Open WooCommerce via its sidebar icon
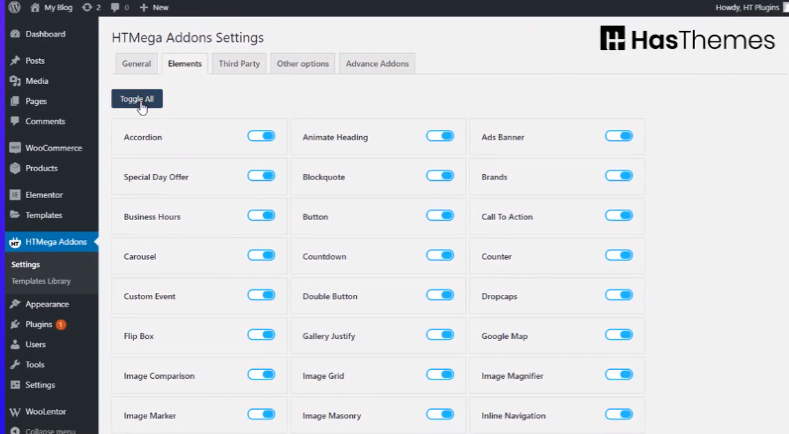The image size is (789, 434). click(x=15, y=148)
